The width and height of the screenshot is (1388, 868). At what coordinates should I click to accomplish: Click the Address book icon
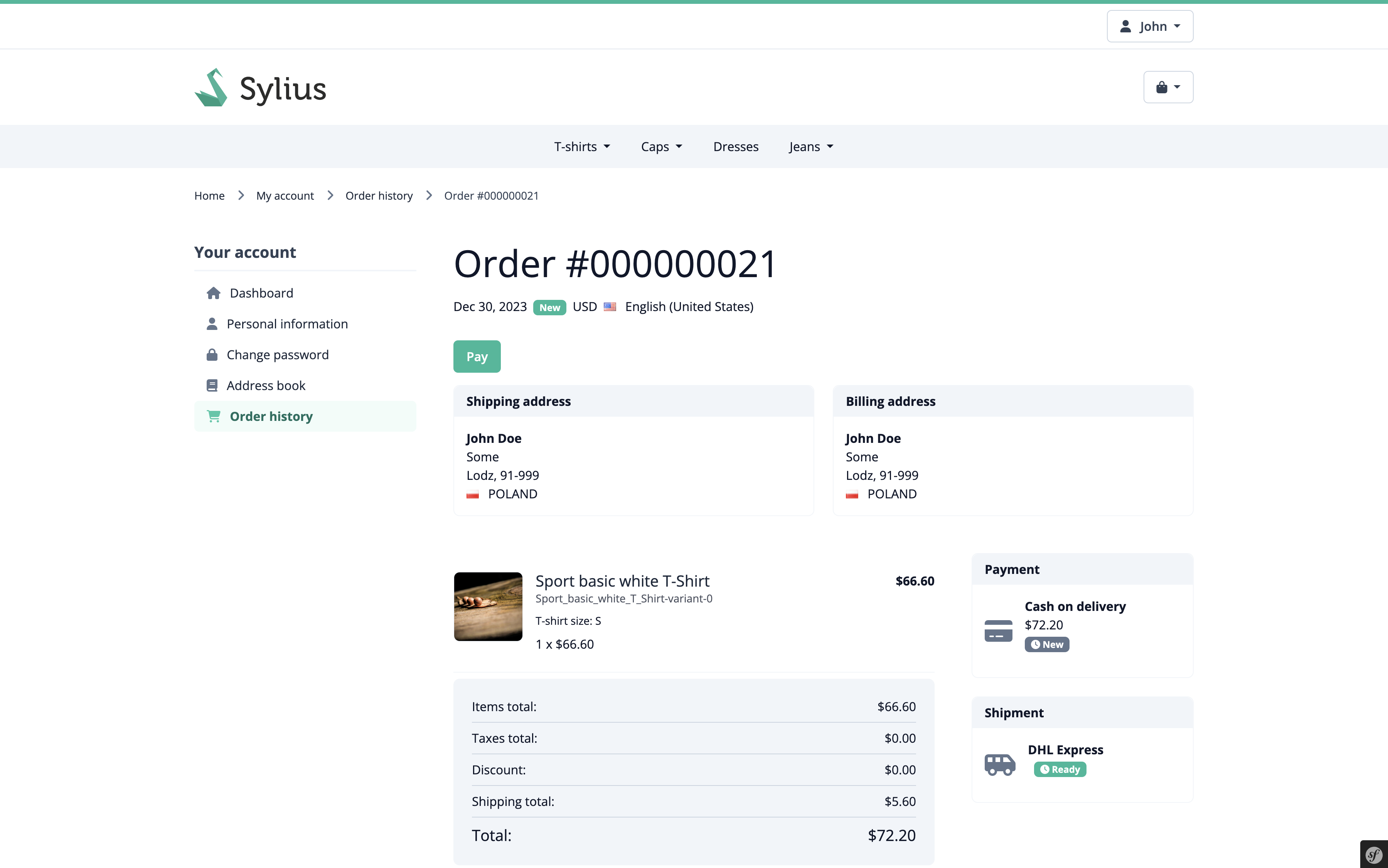212,386
